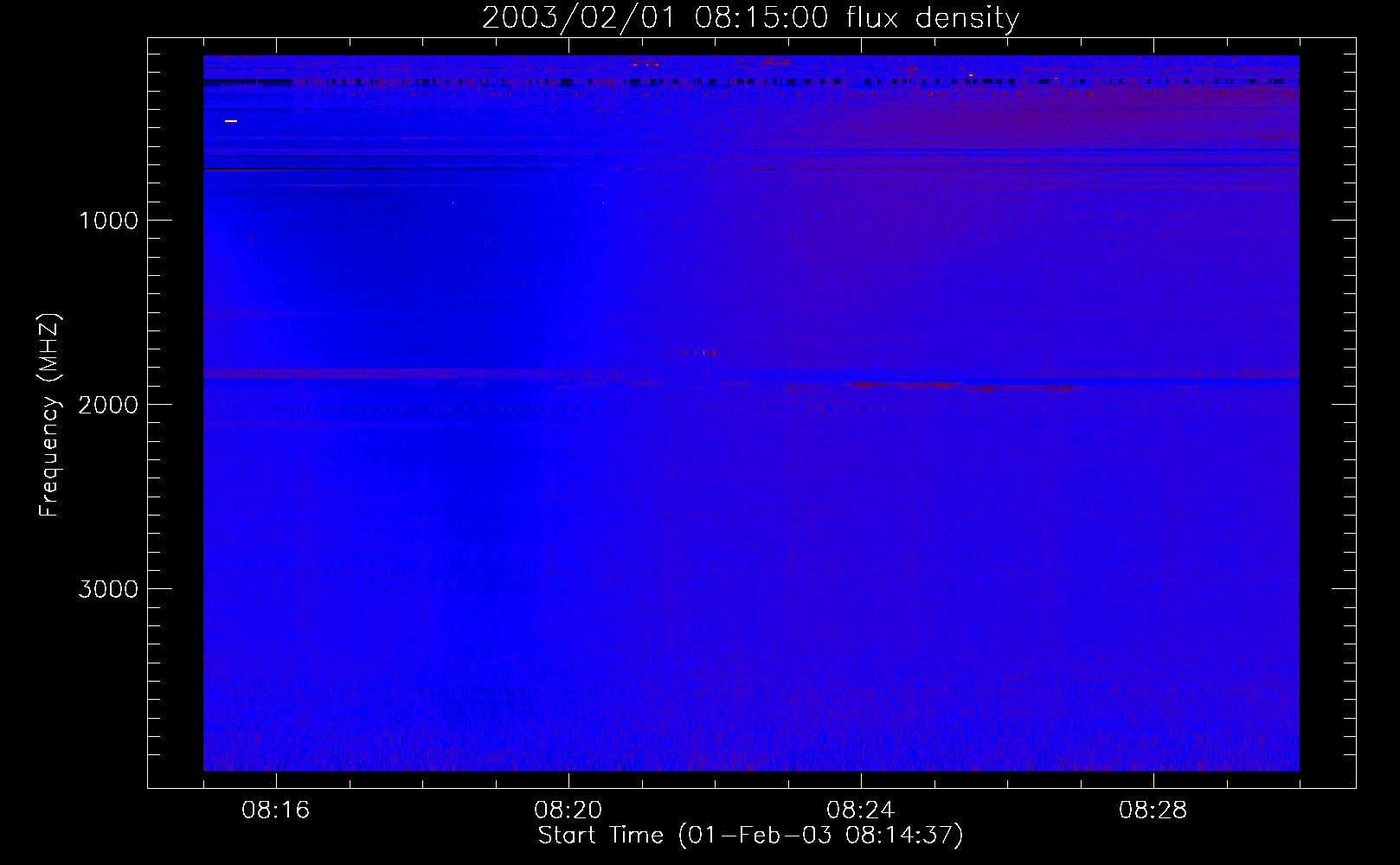Select the "Frequency (MHZ)" axis label
Viewport: 1400px width, 865px height.
pyautogui.click(x=49, y=414)
